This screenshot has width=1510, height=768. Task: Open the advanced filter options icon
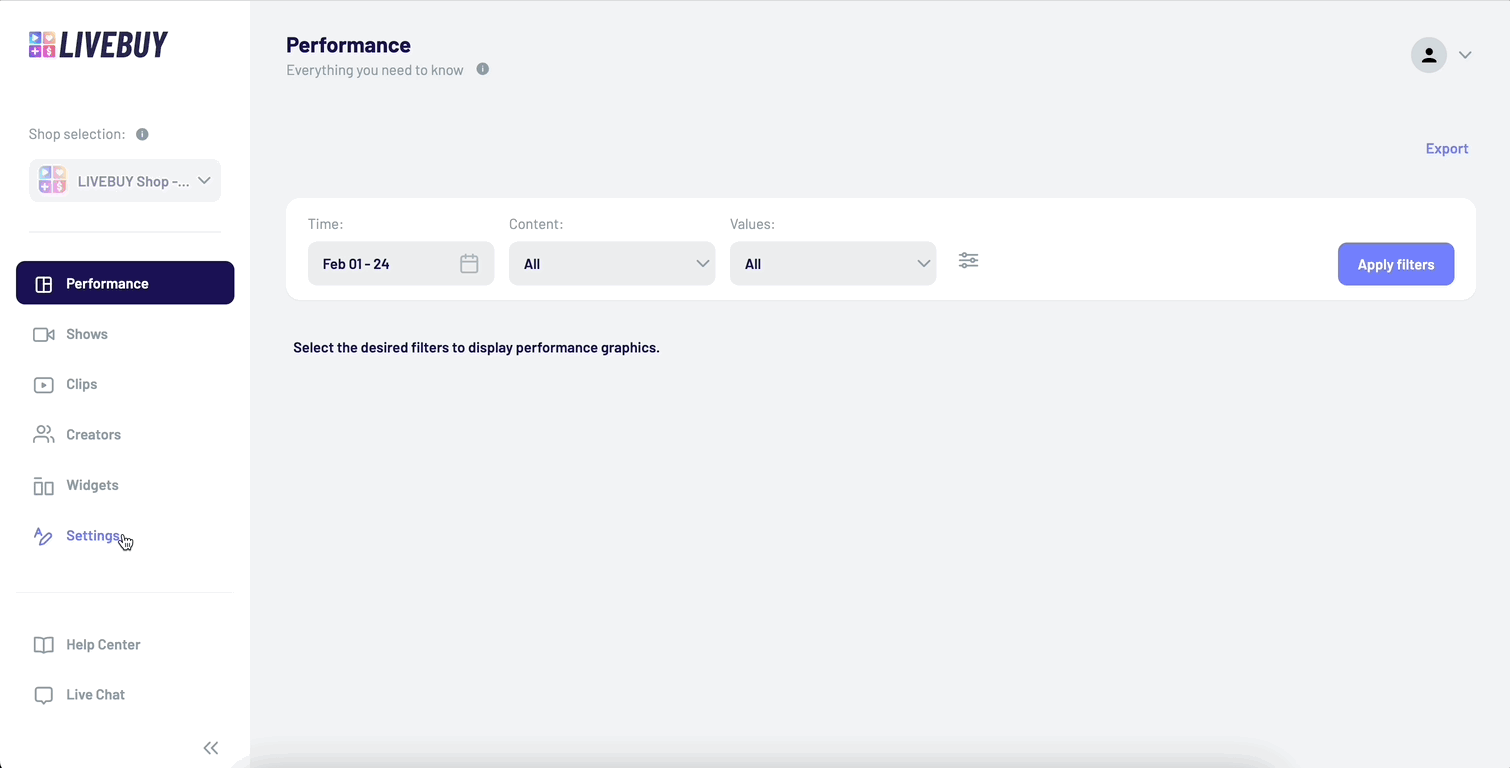tap(968, 260)
